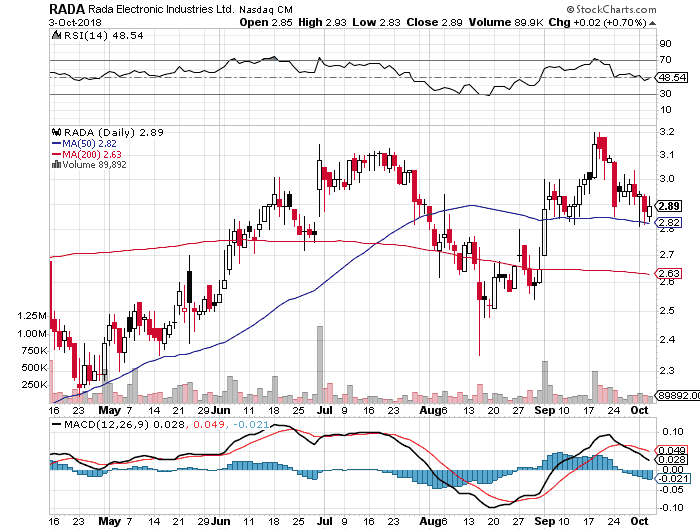Click the RADA candlestick legend icon

pos(56,132)
